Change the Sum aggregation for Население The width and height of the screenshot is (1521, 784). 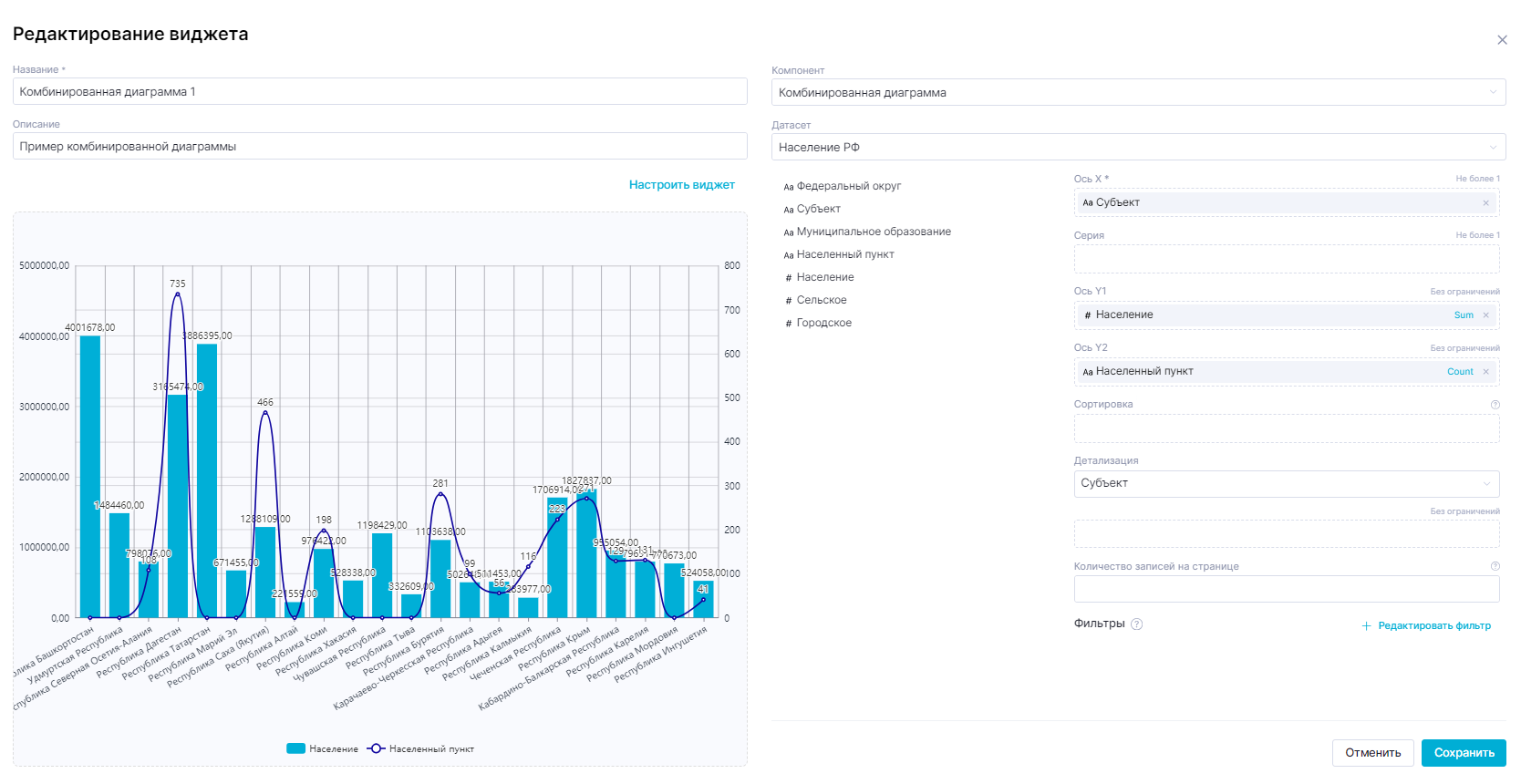1463,315
